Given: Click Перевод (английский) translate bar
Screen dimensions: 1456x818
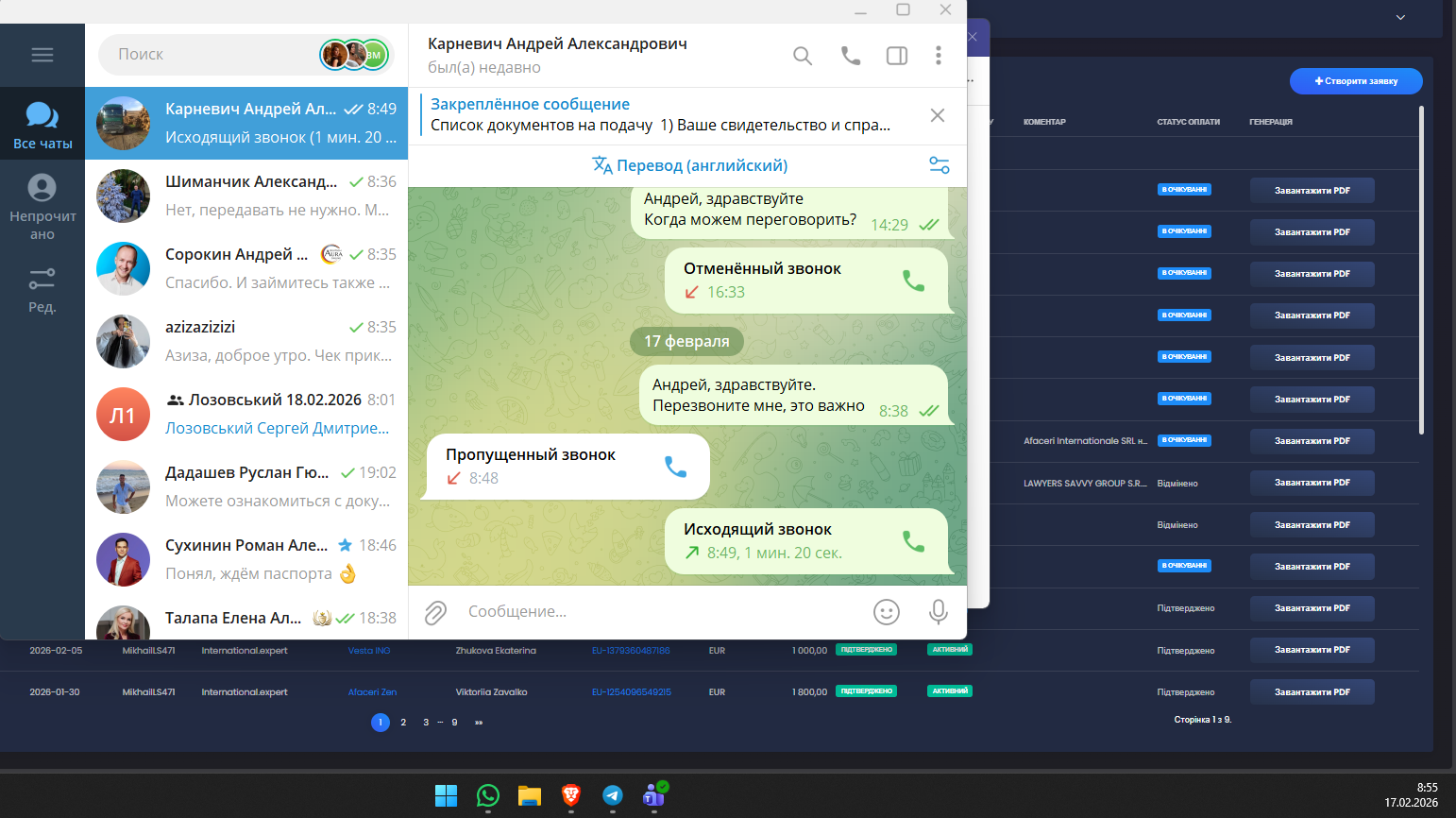Looking at the screenshot, I should pos(690,165).
